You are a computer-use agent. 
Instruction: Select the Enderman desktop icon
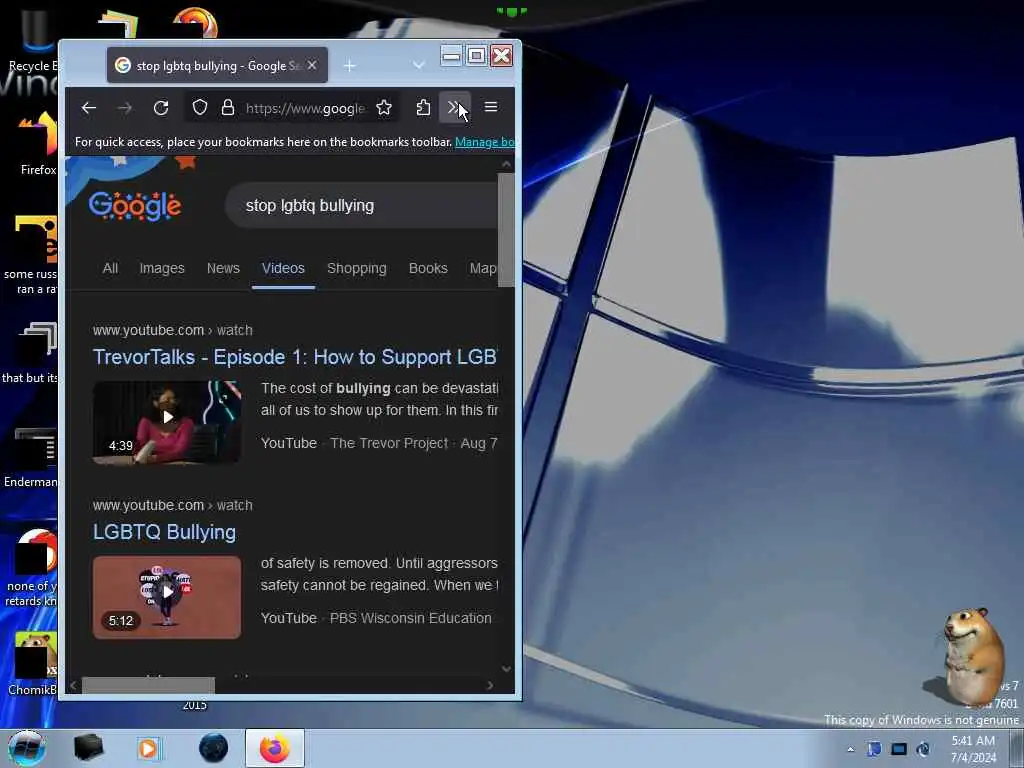[x=31, y=457]
